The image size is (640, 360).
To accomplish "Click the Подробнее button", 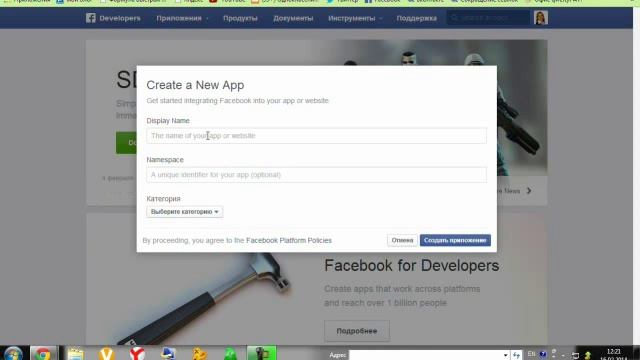I will point(357,331).
